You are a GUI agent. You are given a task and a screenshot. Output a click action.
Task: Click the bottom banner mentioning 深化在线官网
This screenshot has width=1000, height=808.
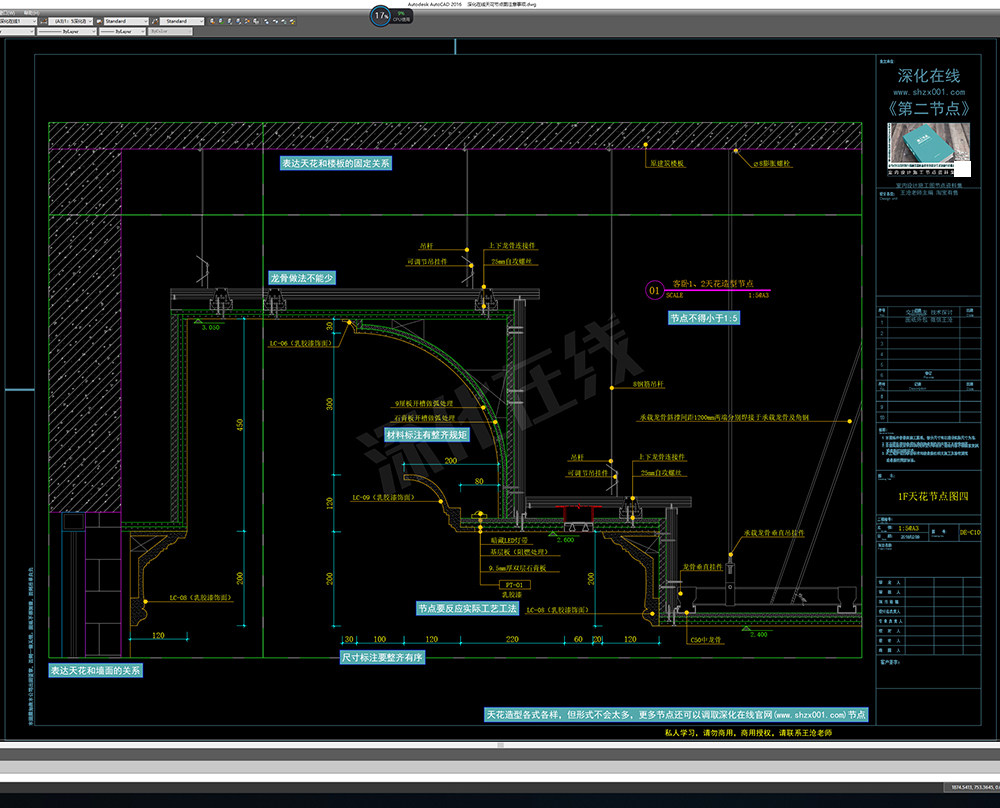click(x=677, y=715)
